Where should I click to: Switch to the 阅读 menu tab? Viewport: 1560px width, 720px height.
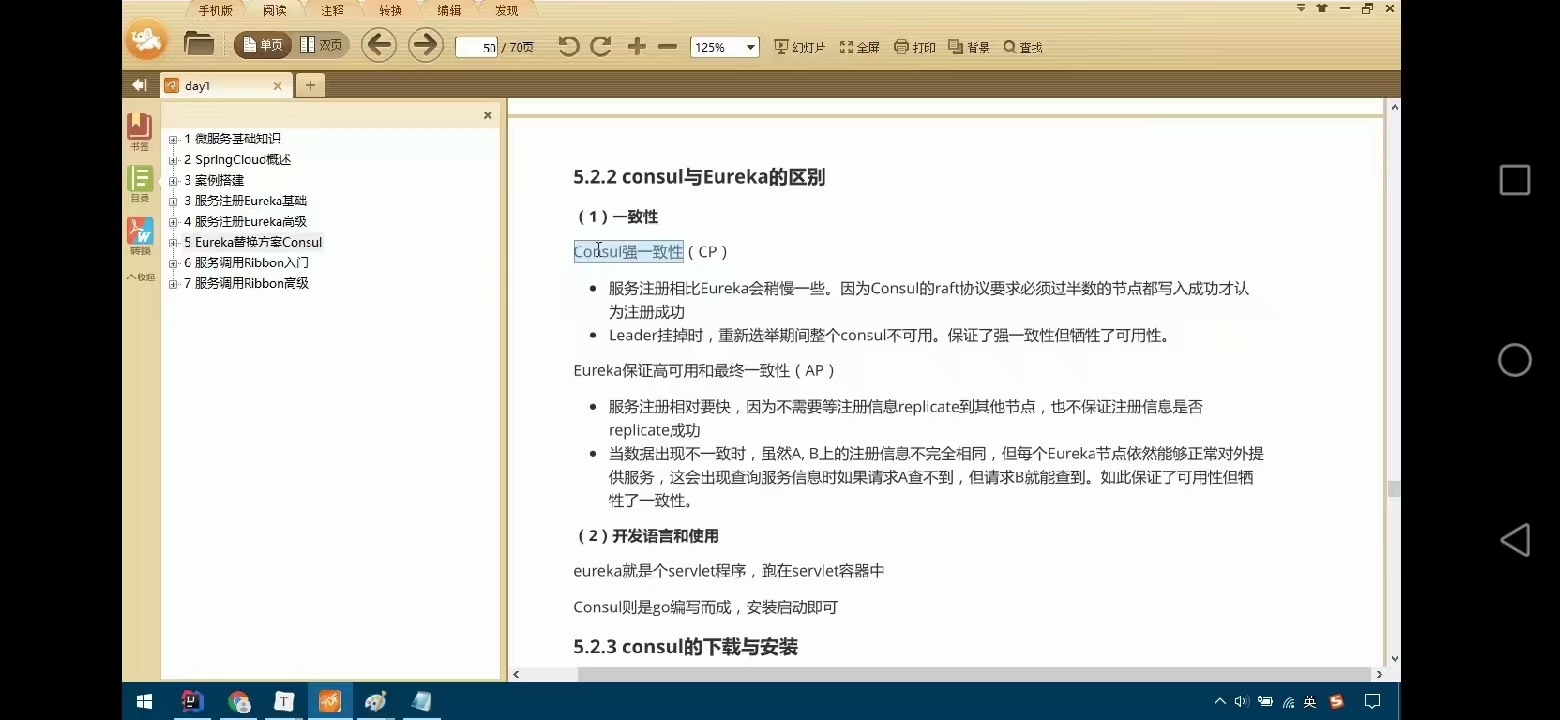pyautogui.click(x=274, y=11)
